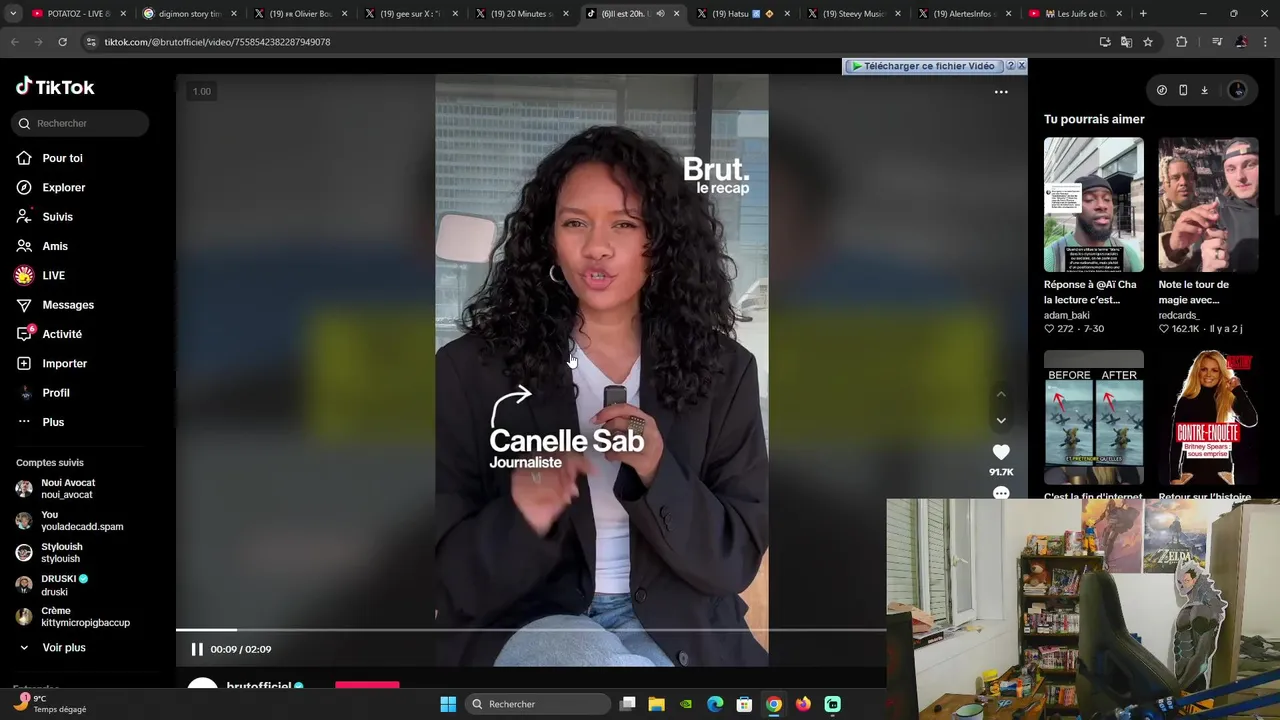Open Firefox from the taskbar
Screen dimensions: 1280x720
point(803,704)
